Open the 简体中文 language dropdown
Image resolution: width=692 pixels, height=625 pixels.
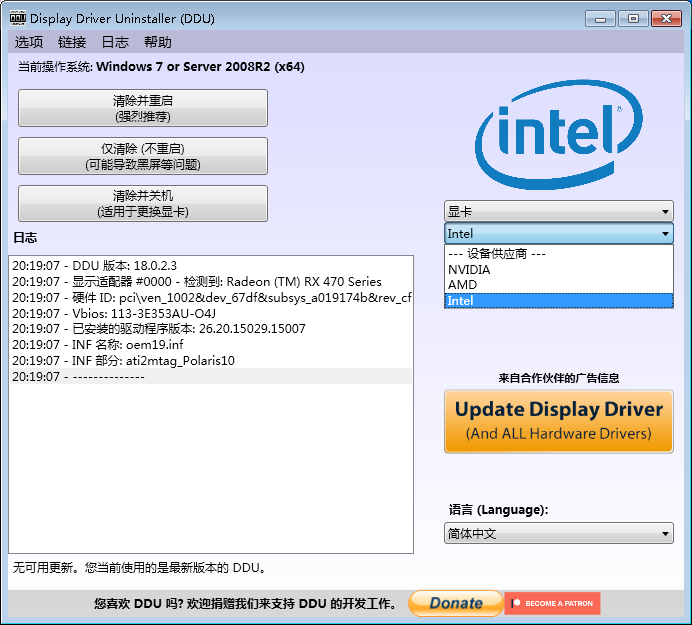pyautogui.click(x=558, y=533)
